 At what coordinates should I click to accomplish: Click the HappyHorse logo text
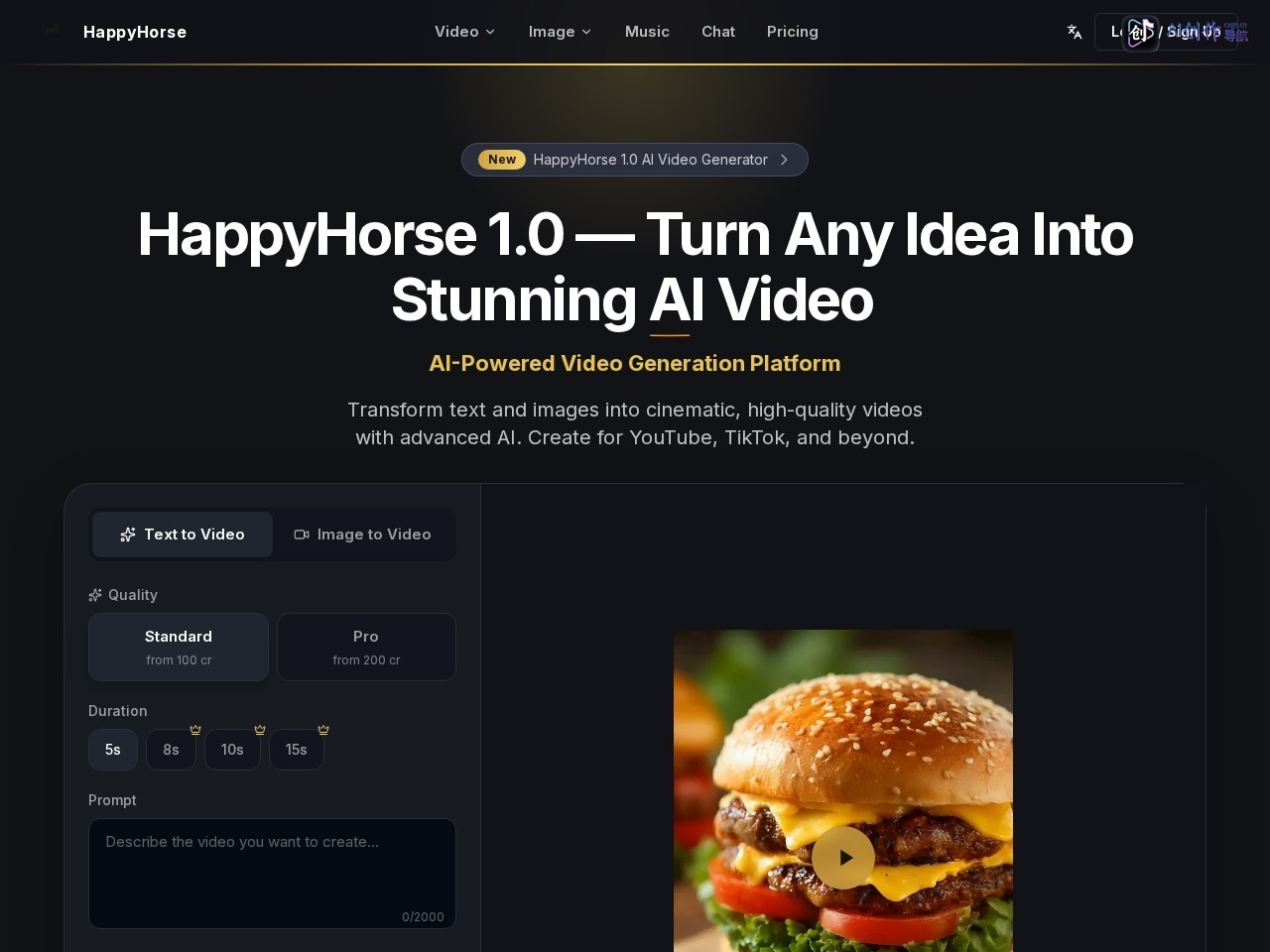pos(135,32)
